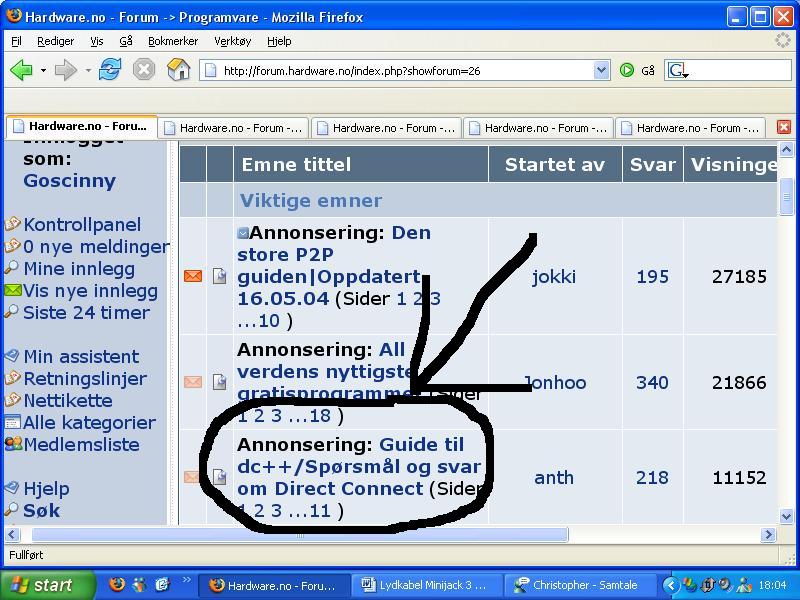Open Retningslinjer link

click(85, 379)
